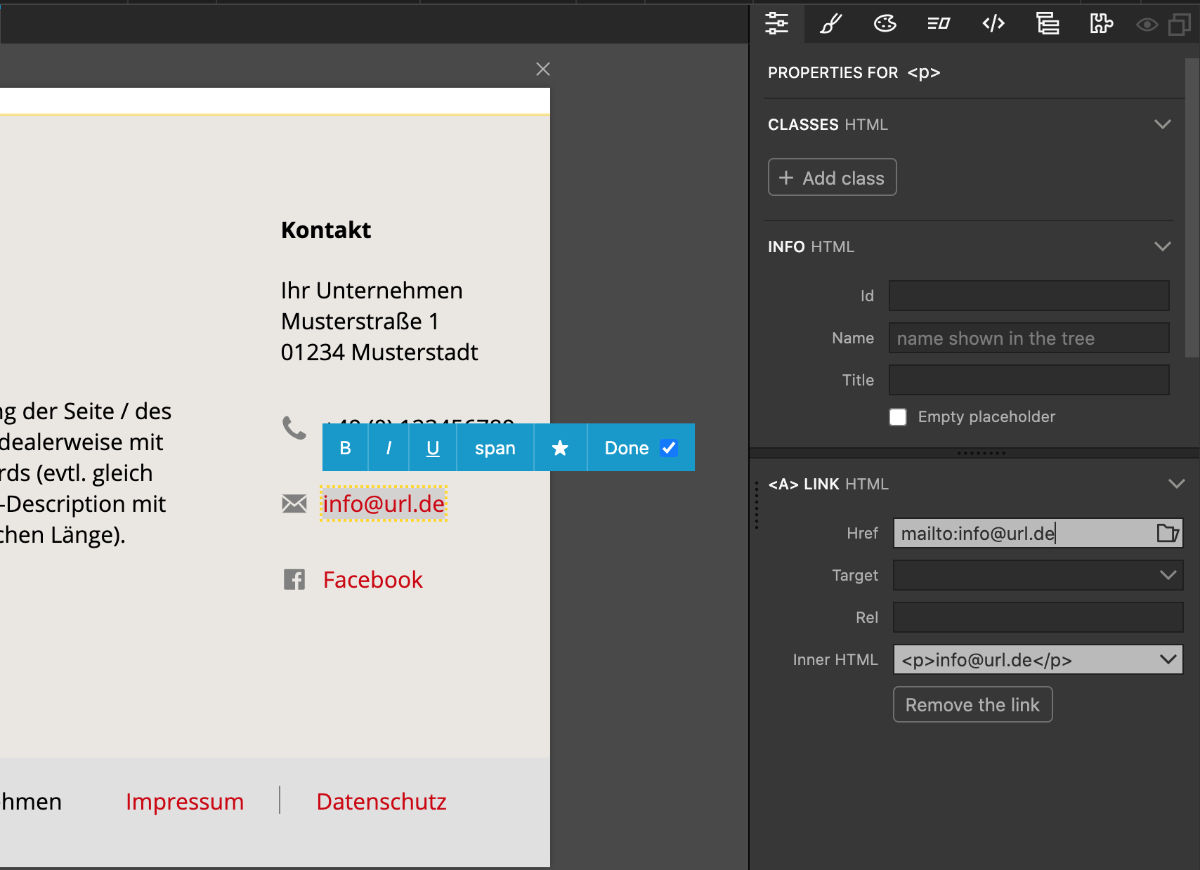Viewport: 1200px width, 870px height.
Task: Collapse the Classes HTML section
Action: pos(1162,125)
